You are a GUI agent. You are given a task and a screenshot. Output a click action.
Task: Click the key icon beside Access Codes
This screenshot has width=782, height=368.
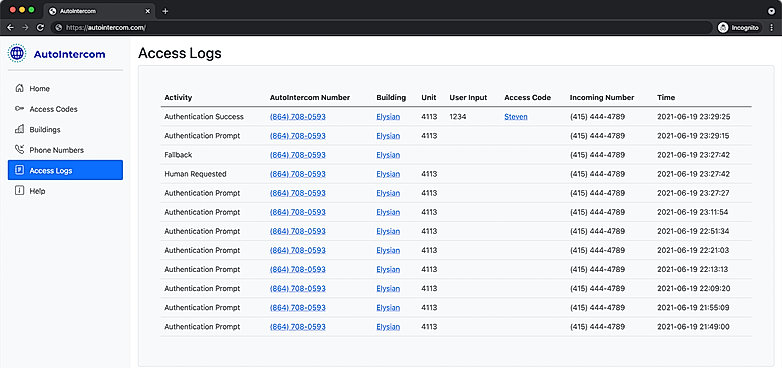[19, 109]
